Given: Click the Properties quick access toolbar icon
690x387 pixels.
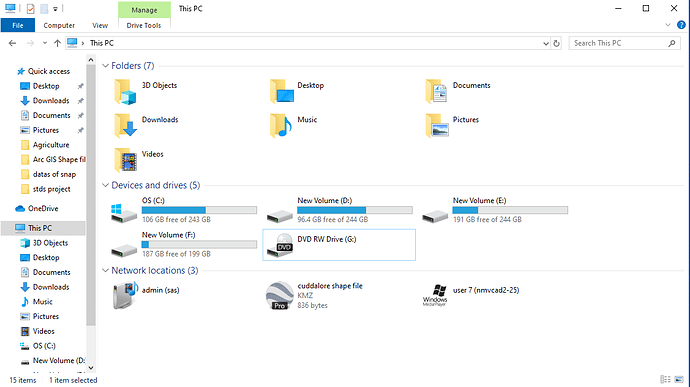Looking at the screenshot, I should pos(30,8).
